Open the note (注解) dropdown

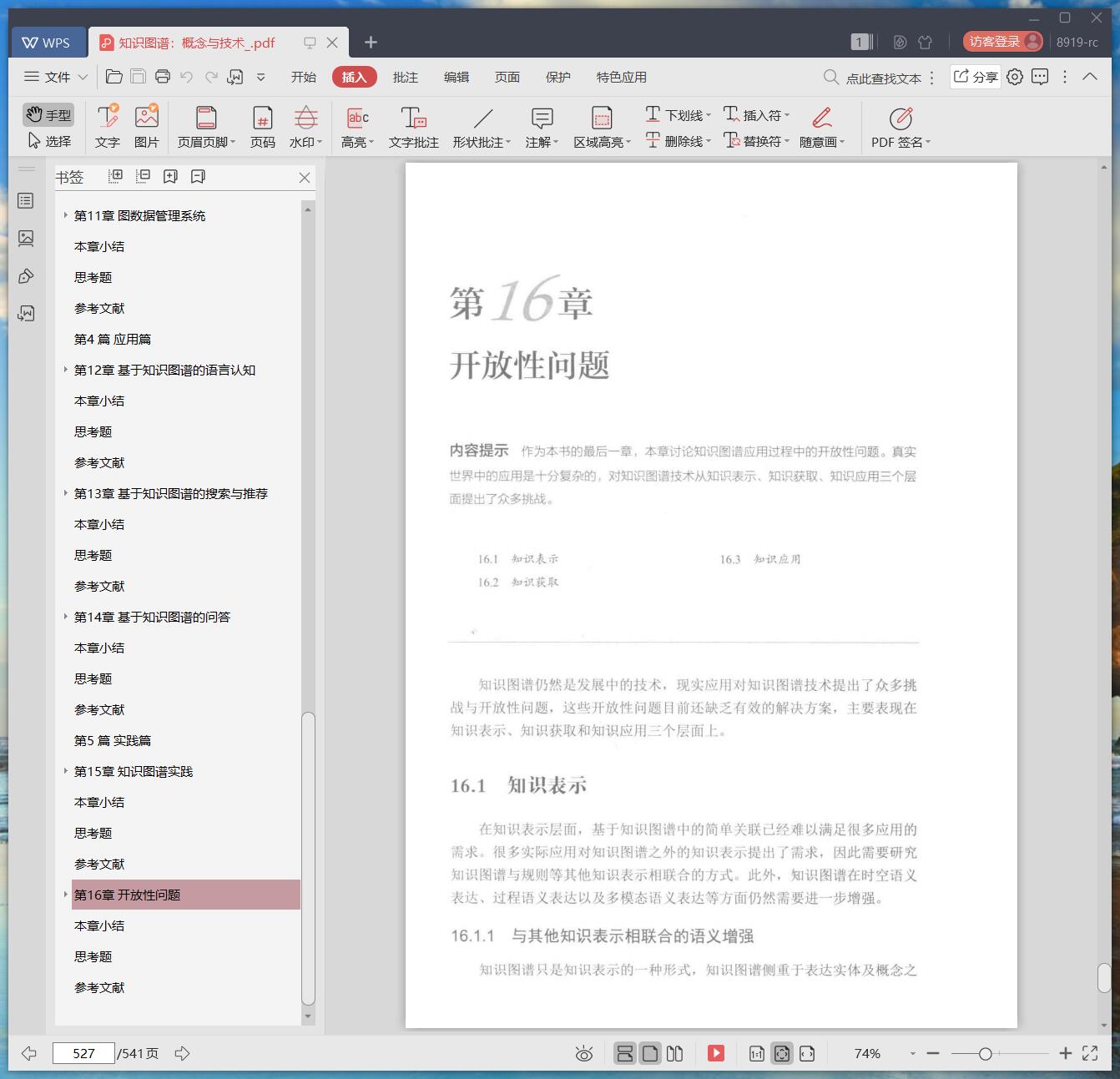(542, 127)
